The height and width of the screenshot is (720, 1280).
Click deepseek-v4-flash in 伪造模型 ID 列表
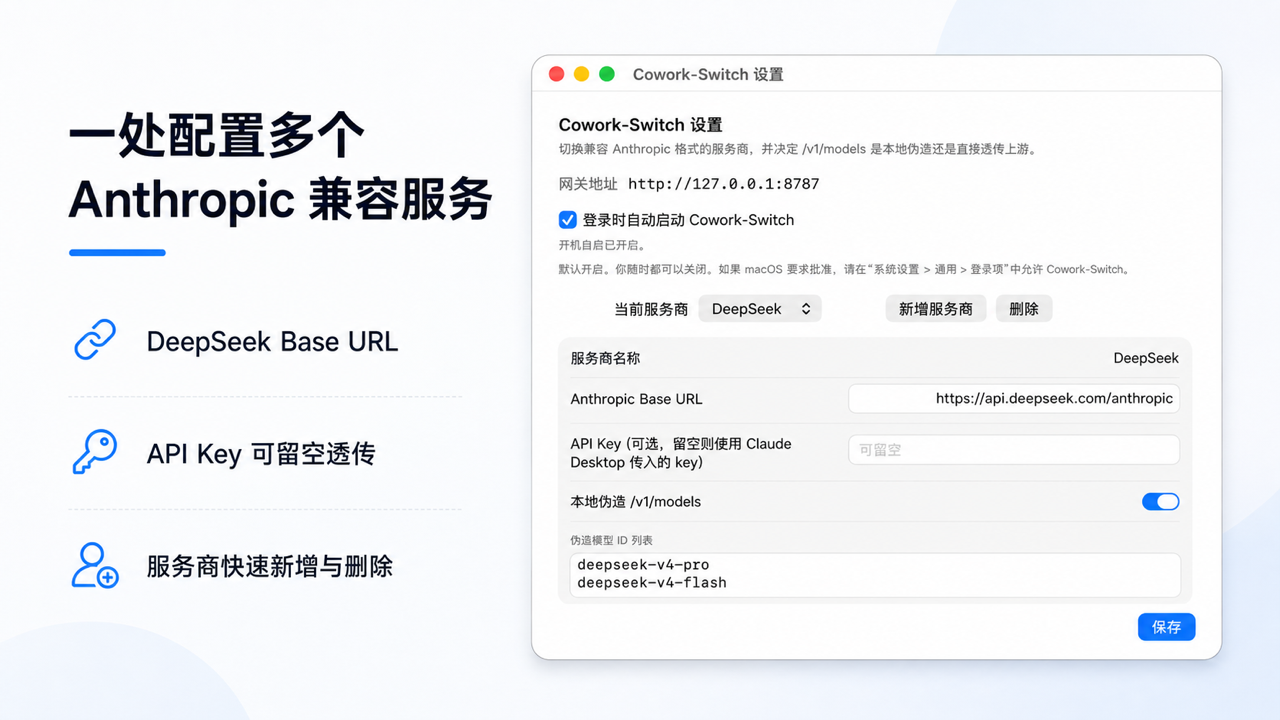tap(652, 582)
